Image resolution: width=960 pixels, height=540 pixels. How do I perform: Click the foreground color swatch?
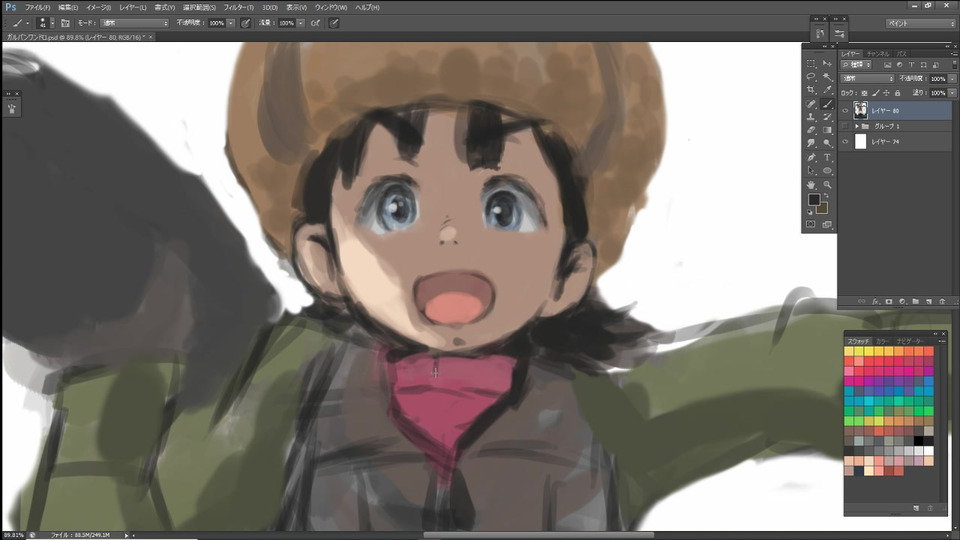pyautogui.click(x=814, y=200)
